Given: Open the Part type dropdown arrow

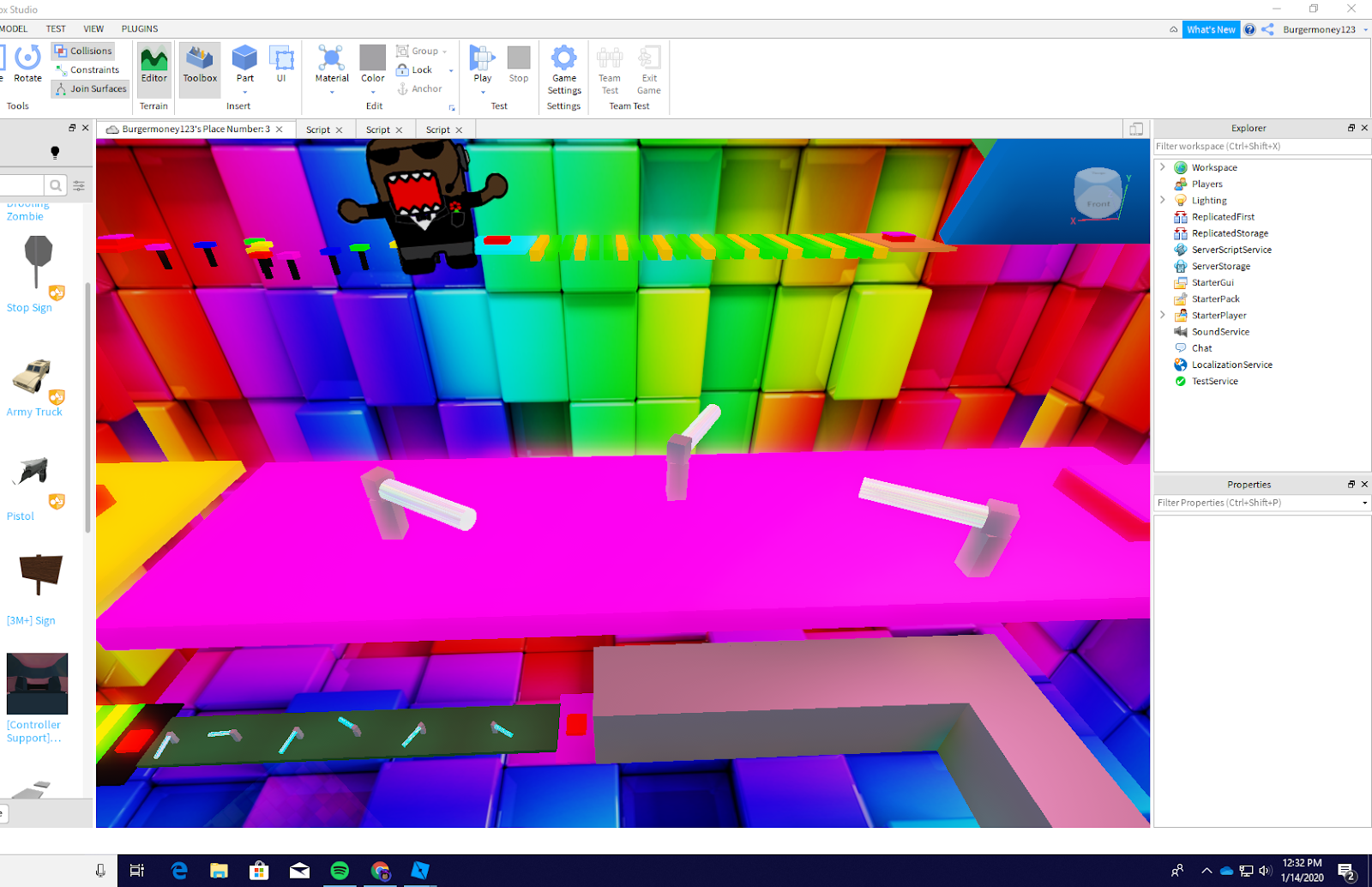Looking at the screenshot, I should [245, 92].
